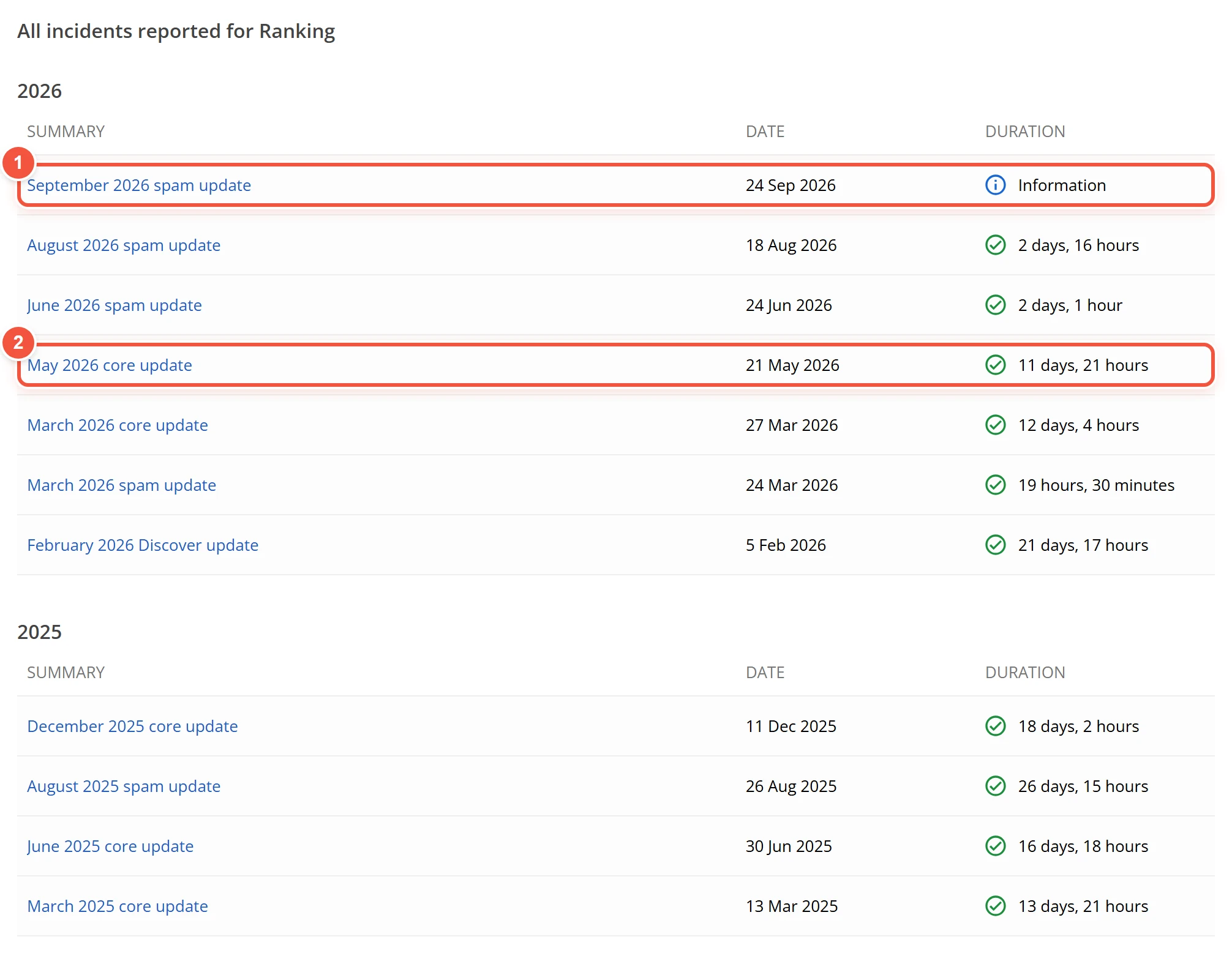Click the green checkmark beside 2 days, 1 hour

pos(996,305)
